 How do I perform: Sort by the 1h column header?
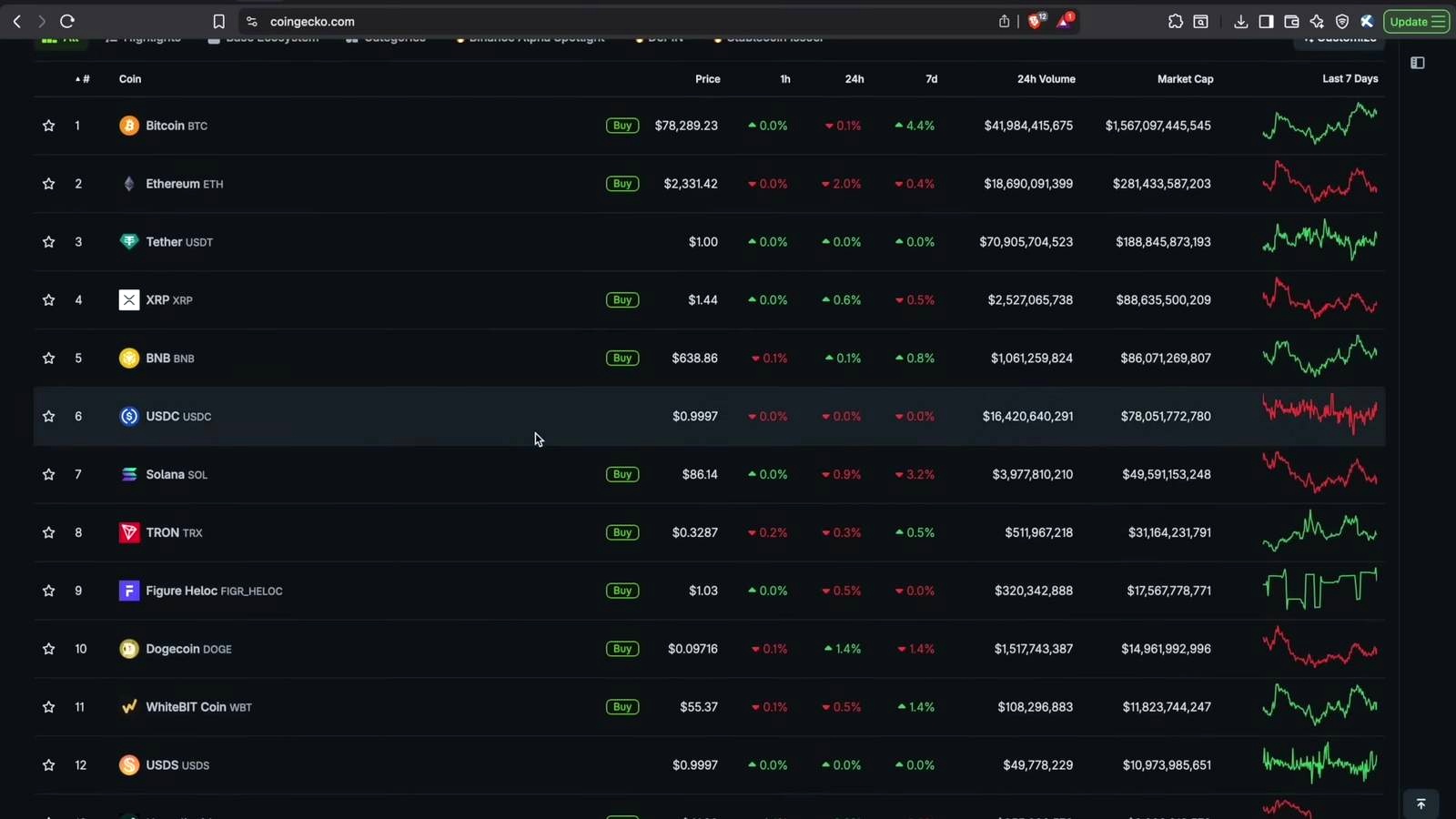tap(784, 79)
